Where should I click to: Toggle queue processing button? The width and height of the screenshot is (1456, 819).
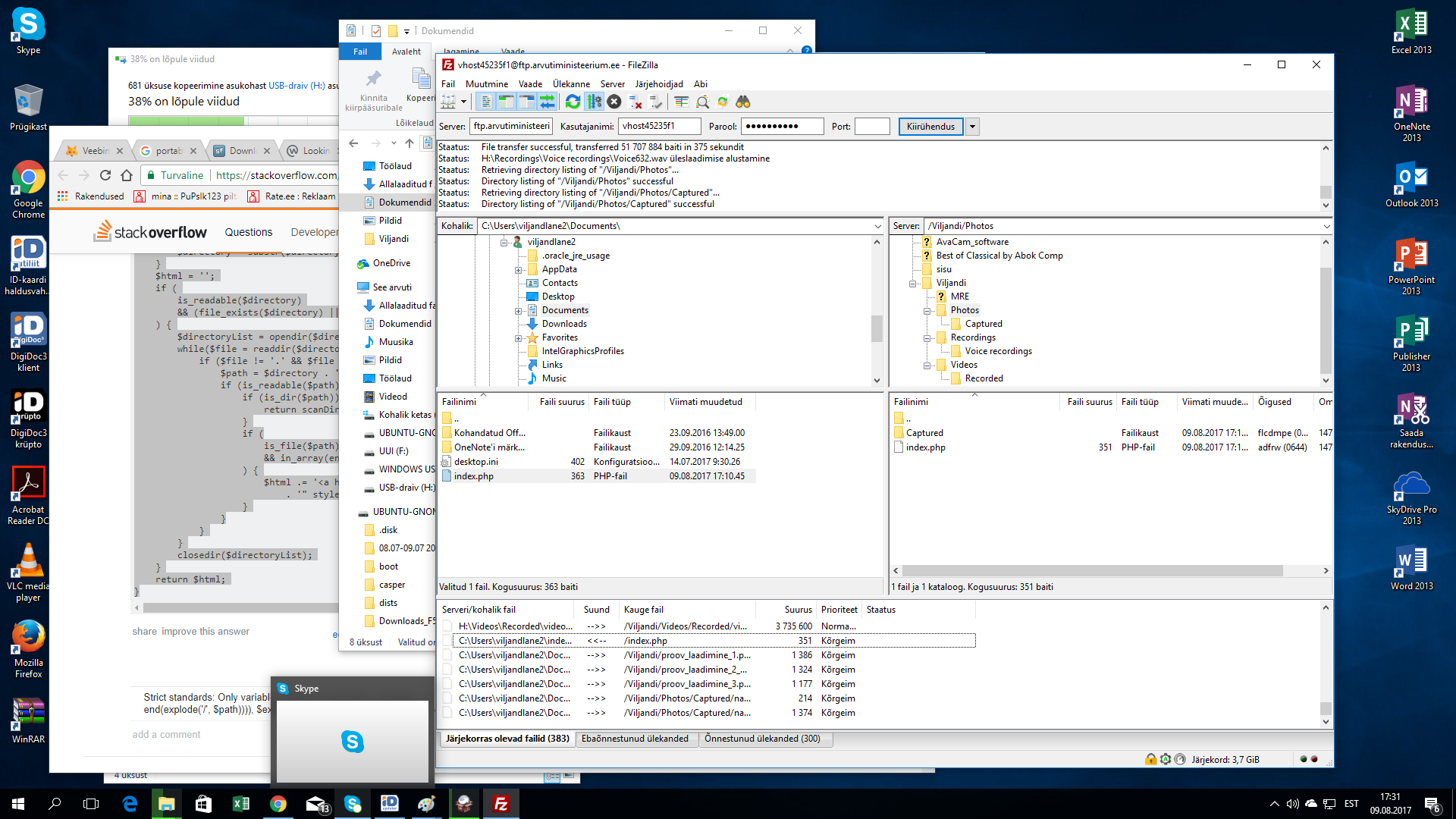[595, 102]
